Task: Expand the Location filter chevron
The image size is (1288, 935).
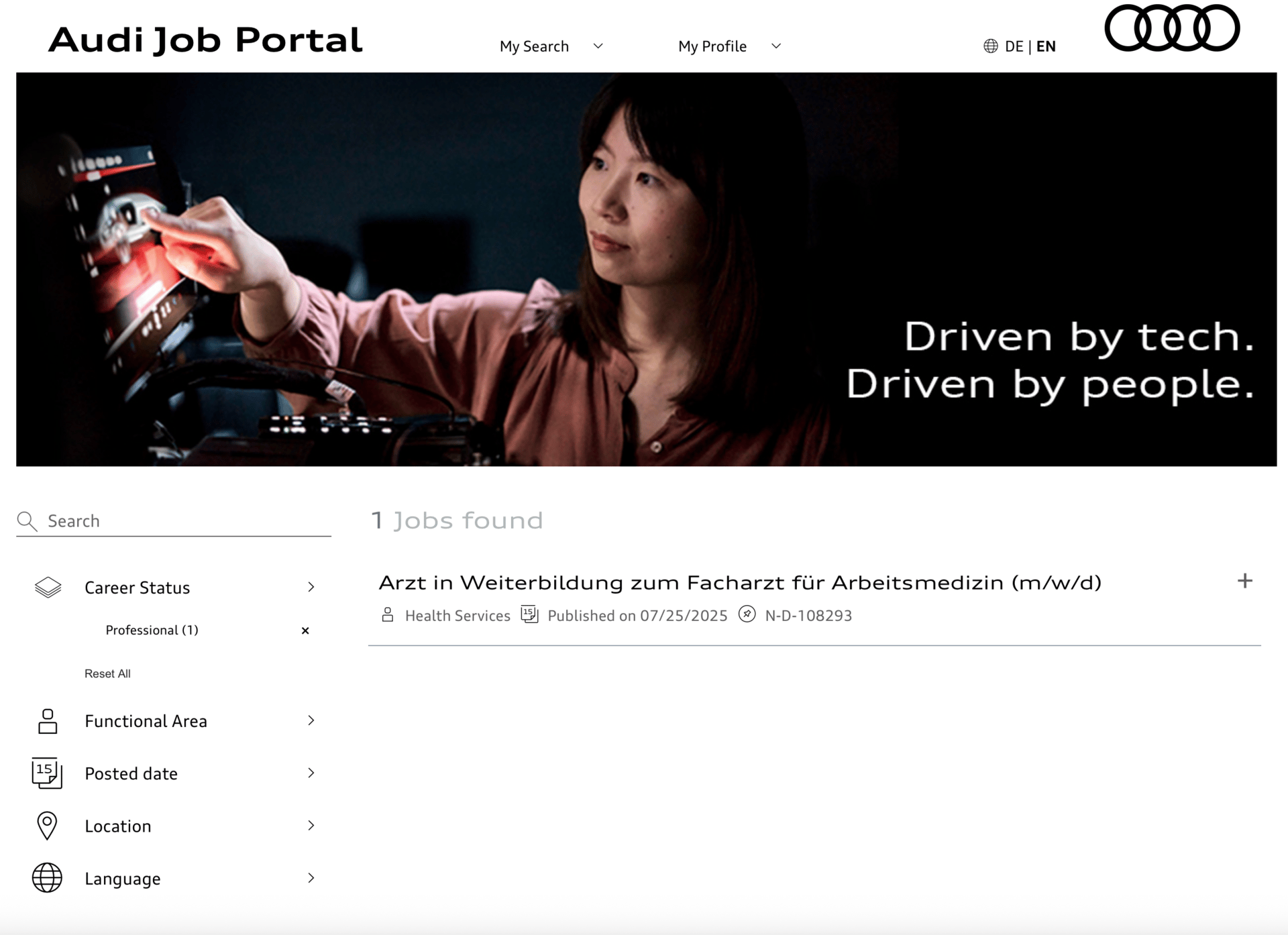Action: tap(311, 825)
